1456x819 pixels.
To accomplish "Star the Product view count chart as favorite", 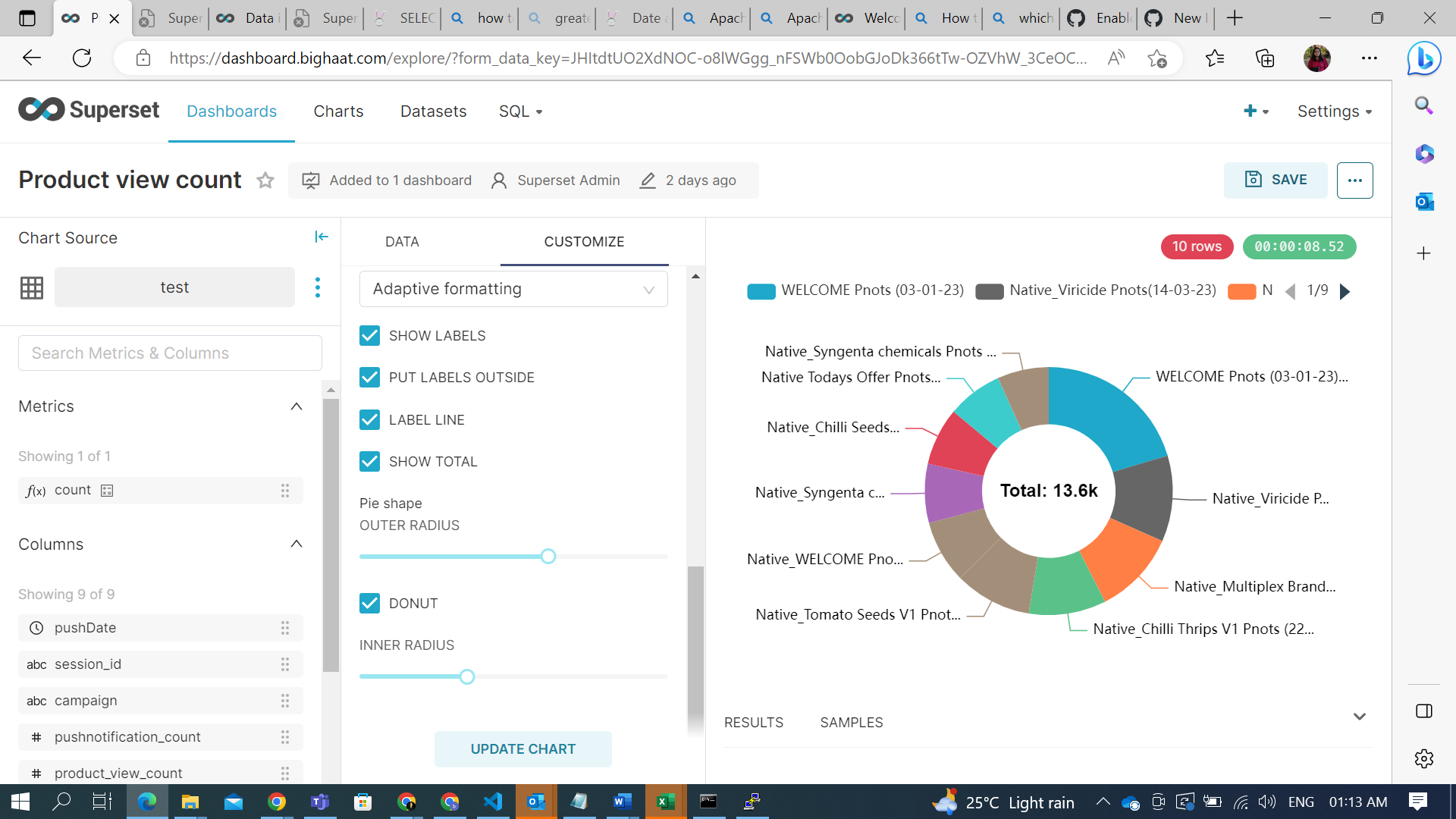I will click(265, 180).
